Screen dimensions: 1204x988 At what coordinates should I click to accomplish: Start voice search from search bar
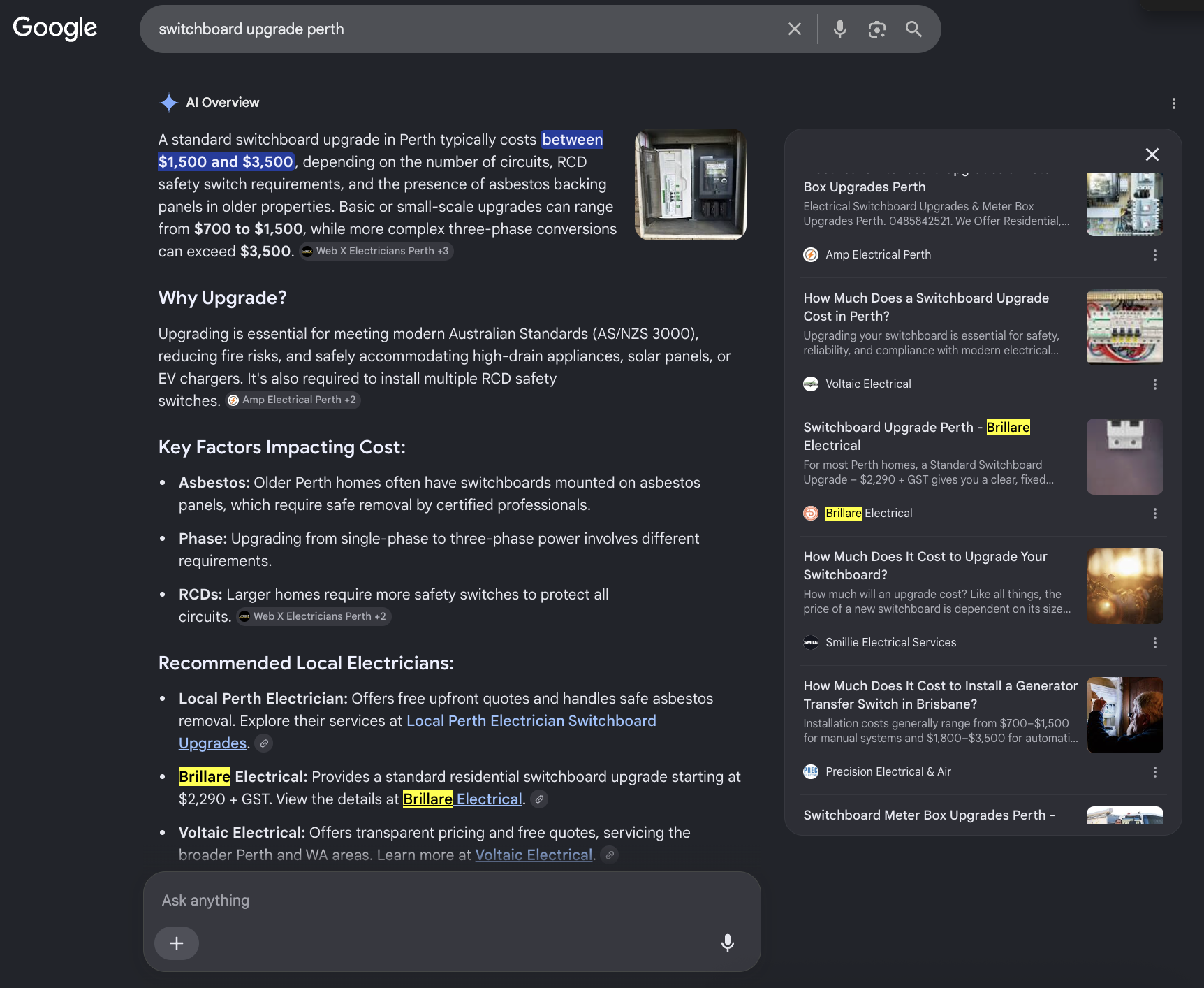pos(840,29)
